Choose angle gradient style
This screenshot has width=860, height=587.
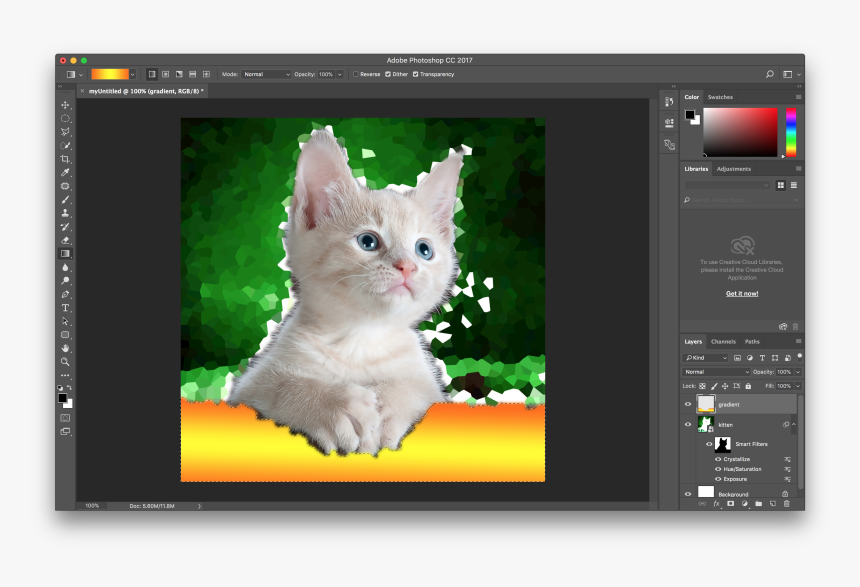tap(179, 74)
